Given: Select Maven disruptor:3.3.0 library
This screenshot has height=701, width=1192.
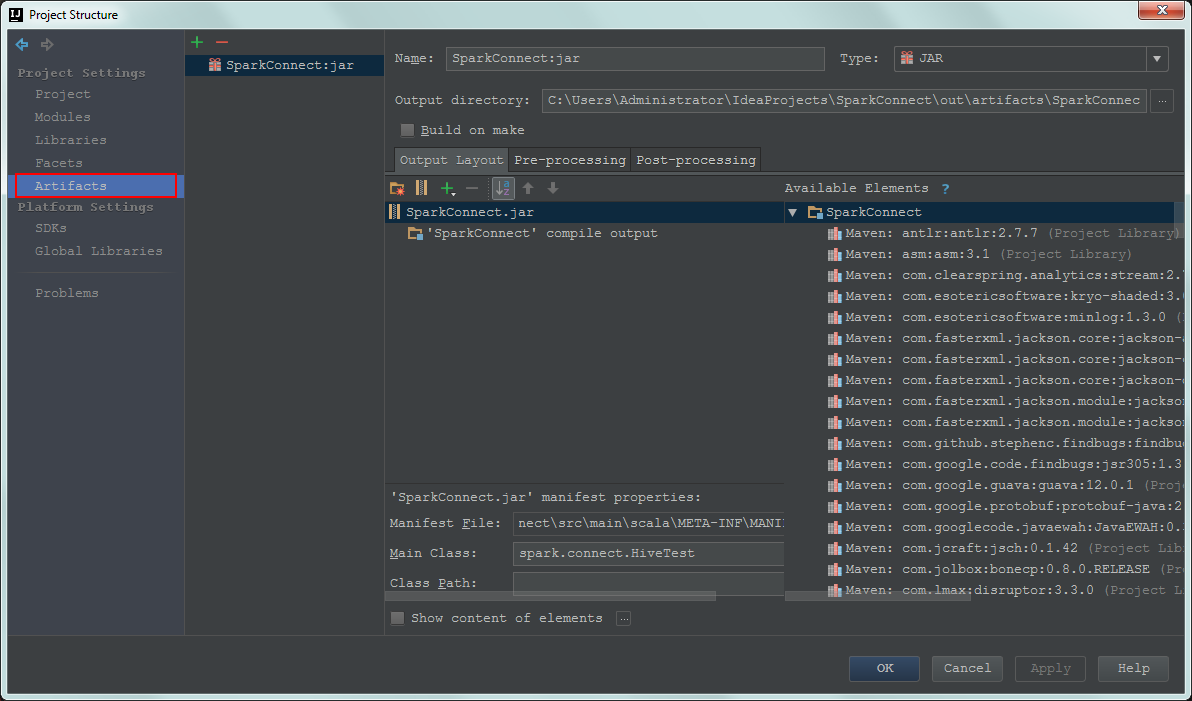Looking at the screenshot, I should 1005,591.
